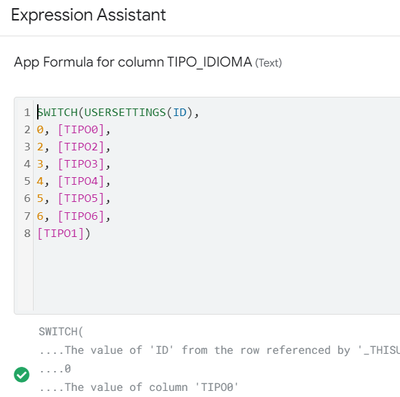Image resolution: width=400 pixels, height=397 pixels.
Task: Click [TIPO1] on line 8
Action: pyautogui.click(x=60, y=234)
